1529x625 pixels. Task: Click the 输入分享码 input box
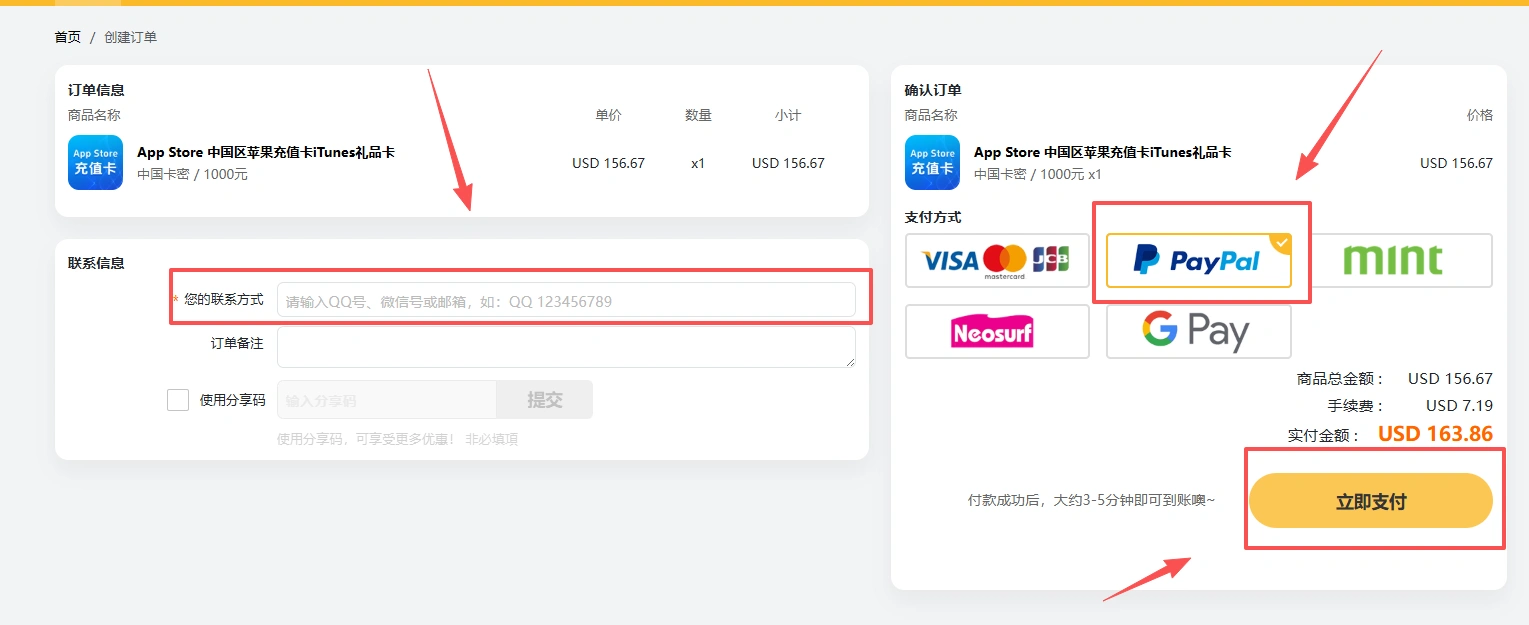pos(386,400)
